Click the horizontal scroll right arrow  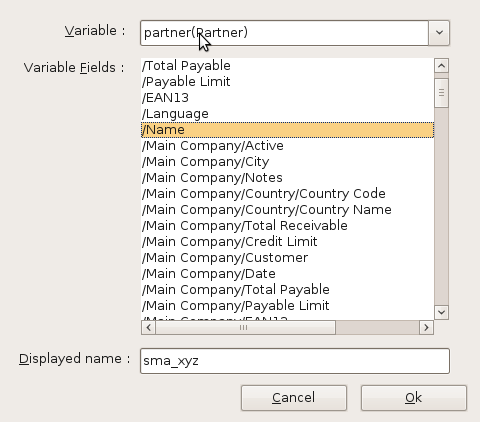[426, 327]
